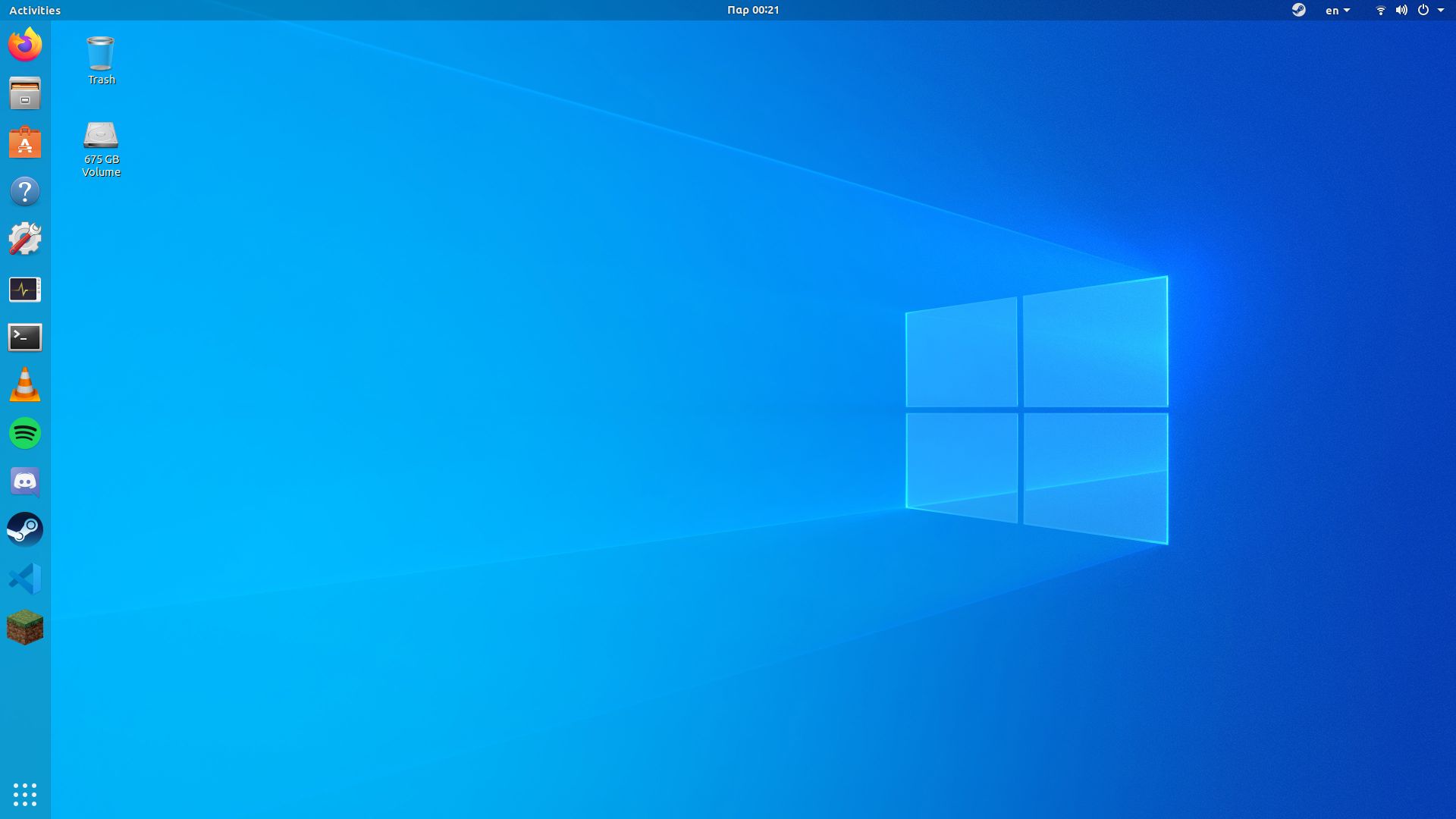This screenshot has height=819, width=1456.
Task: Expand the en keyboard layout dropdown
Action: click(1338, 10)
